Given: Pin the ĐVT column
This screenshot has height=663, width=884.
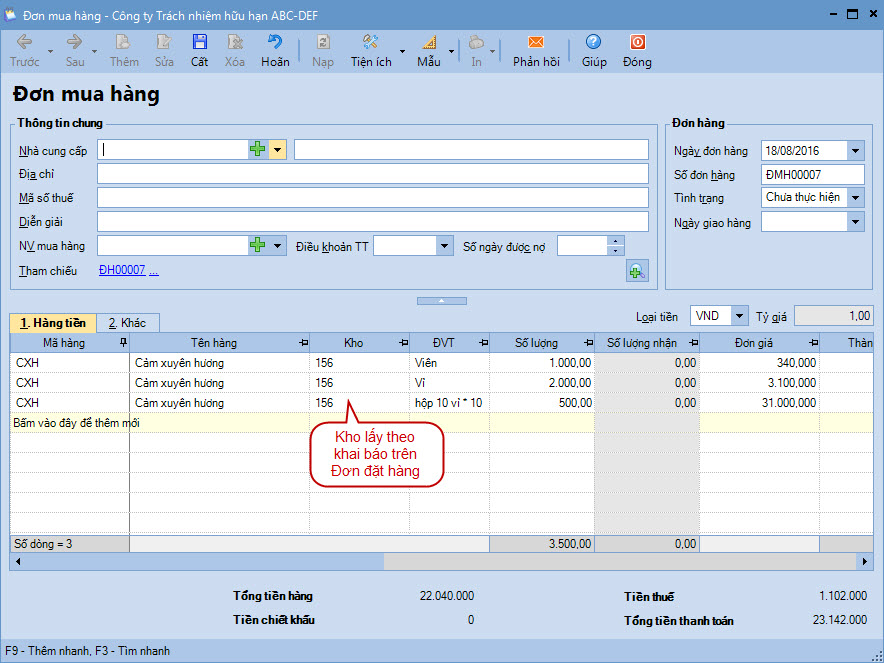Looking at the screenshot, I should pos(483,342).
